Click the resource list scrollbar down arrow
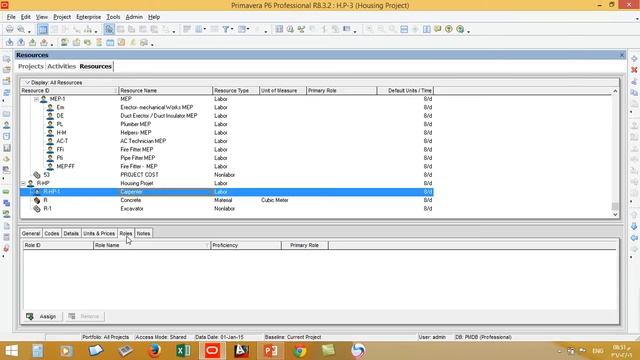Image resolution: width=640 pixels, height=360 pixels. pos(615,214)
